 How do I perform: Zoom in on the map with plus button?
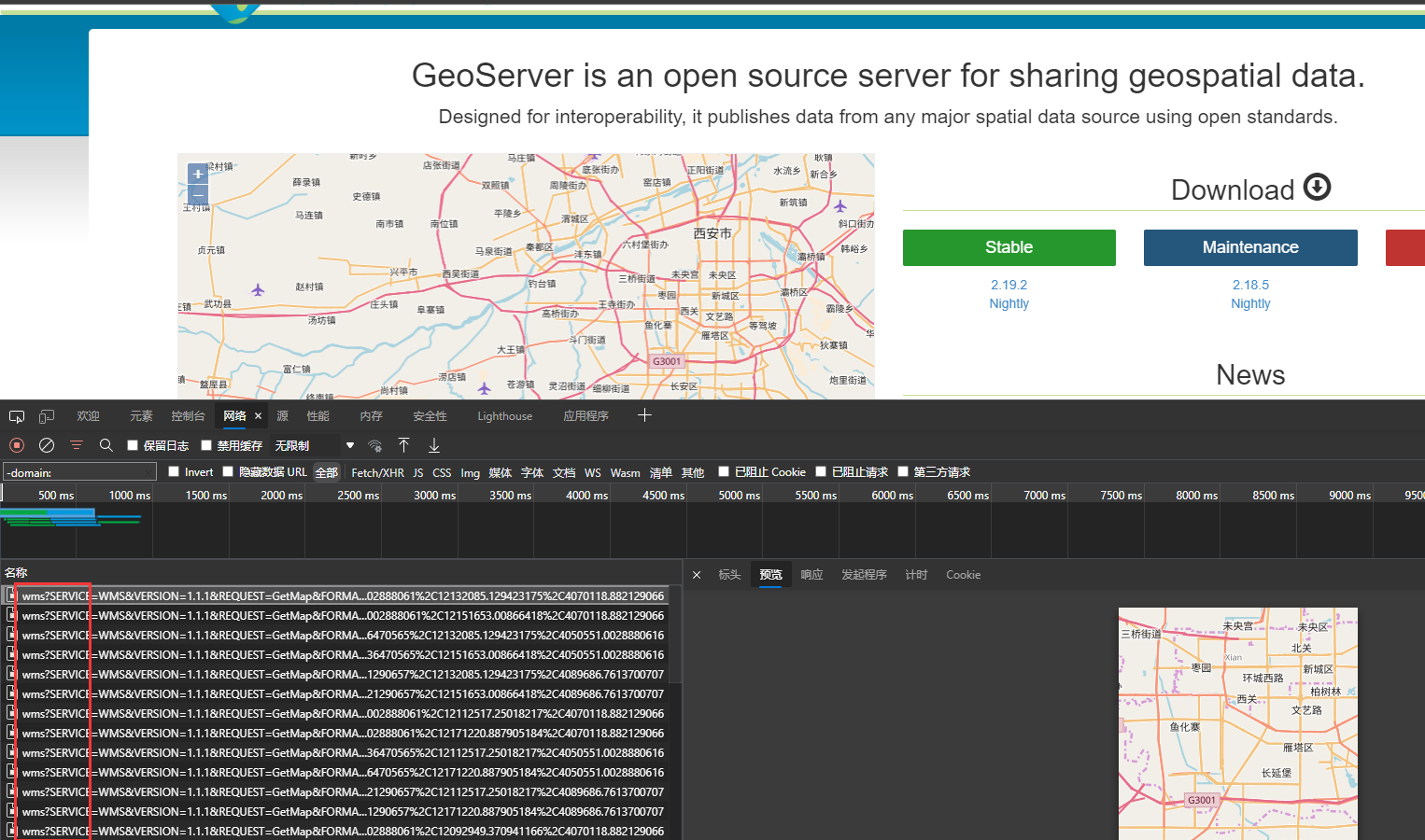coord(198,174)
